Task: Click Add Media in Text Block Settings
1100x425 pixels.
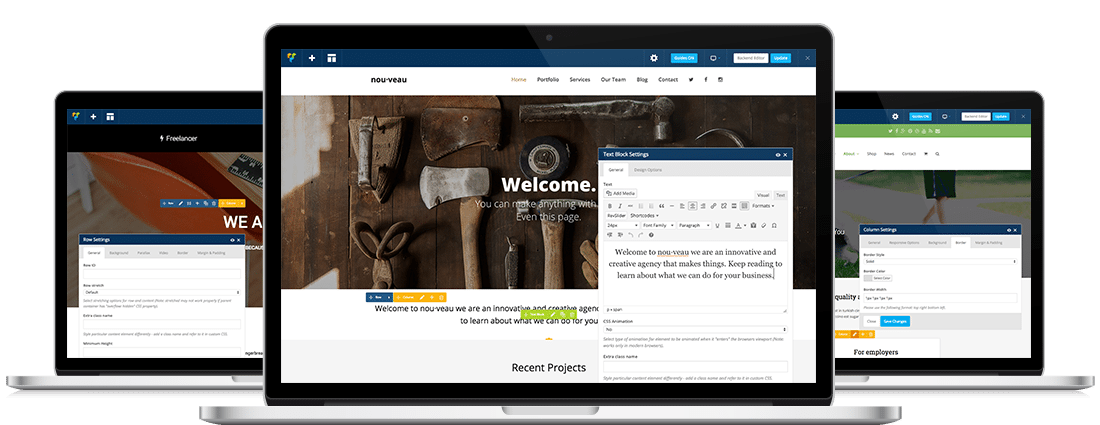Action: click(x=619, y=193)
